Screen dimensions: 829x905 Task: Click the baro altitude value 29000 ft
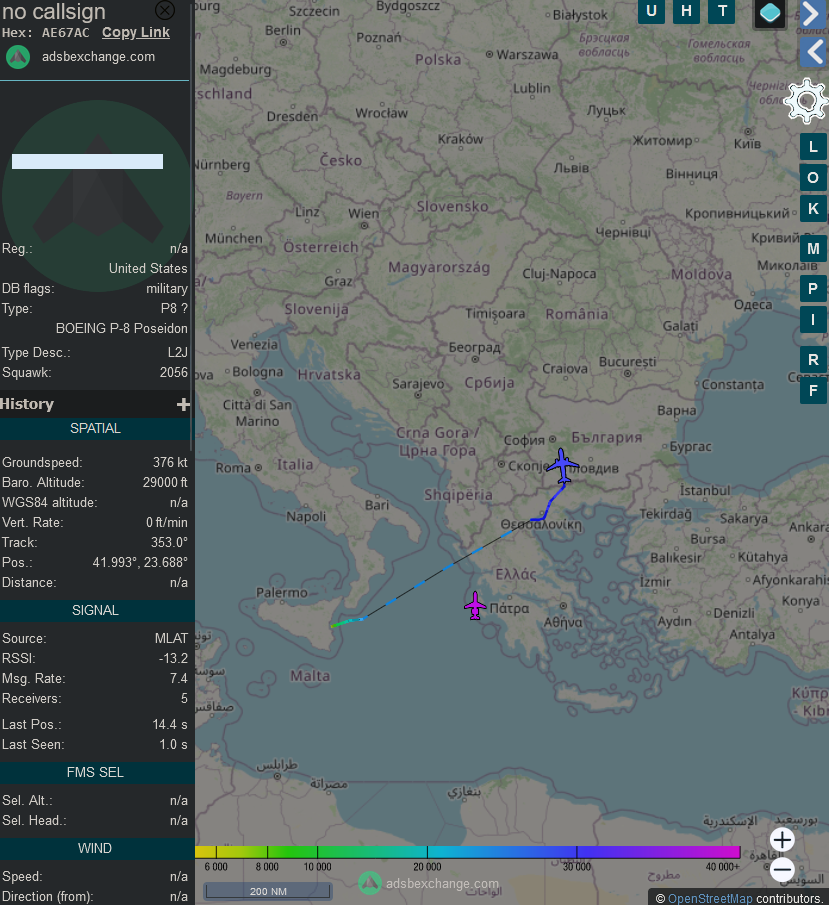165,482
